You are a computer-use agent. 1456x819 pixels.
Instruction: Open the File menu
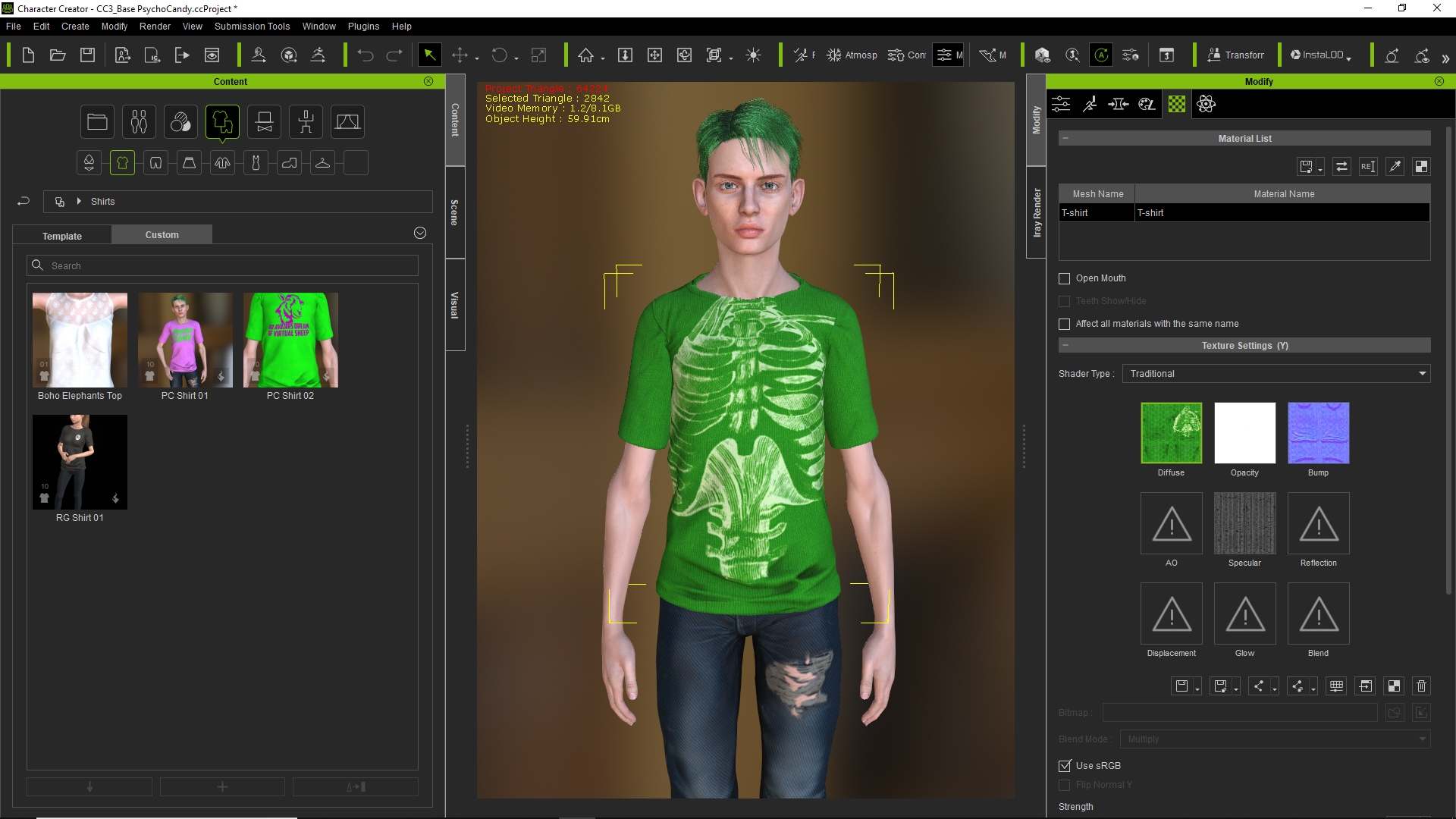(14, 26)
